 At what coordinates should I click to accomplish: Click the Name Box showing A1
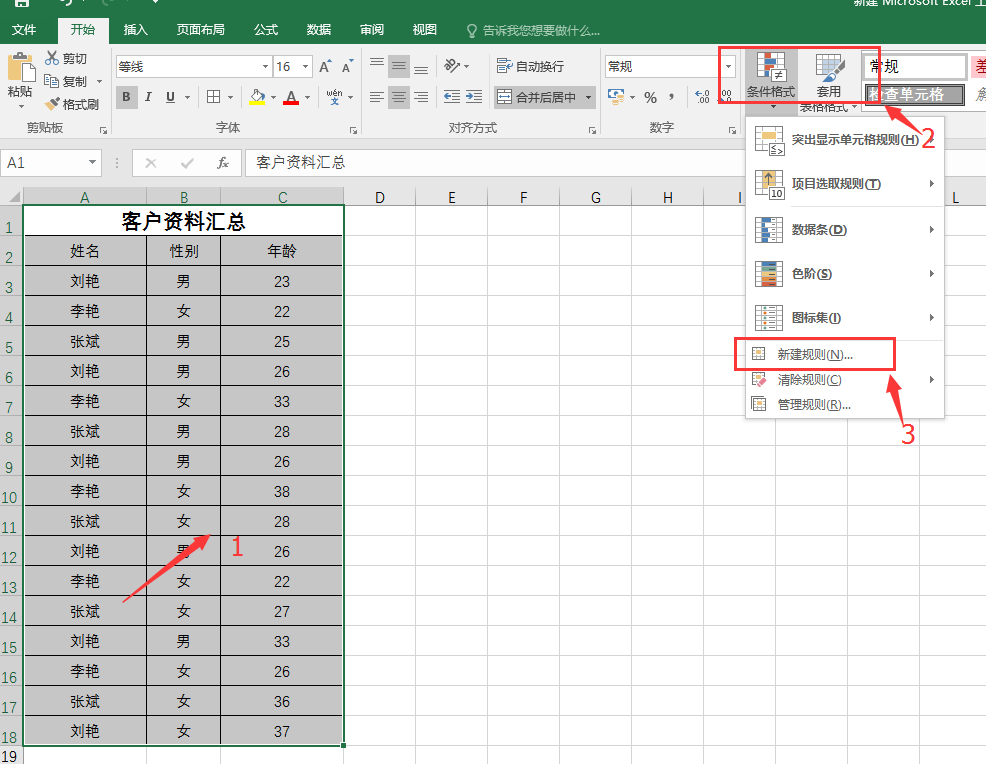[x=44, y=163]
